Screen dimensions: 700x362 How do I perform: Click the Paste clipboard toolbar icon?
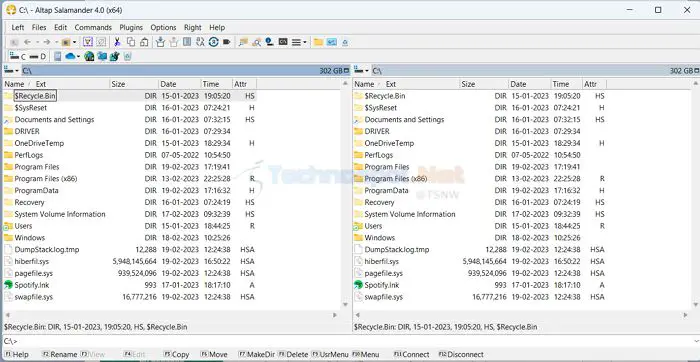pos(144,42)
